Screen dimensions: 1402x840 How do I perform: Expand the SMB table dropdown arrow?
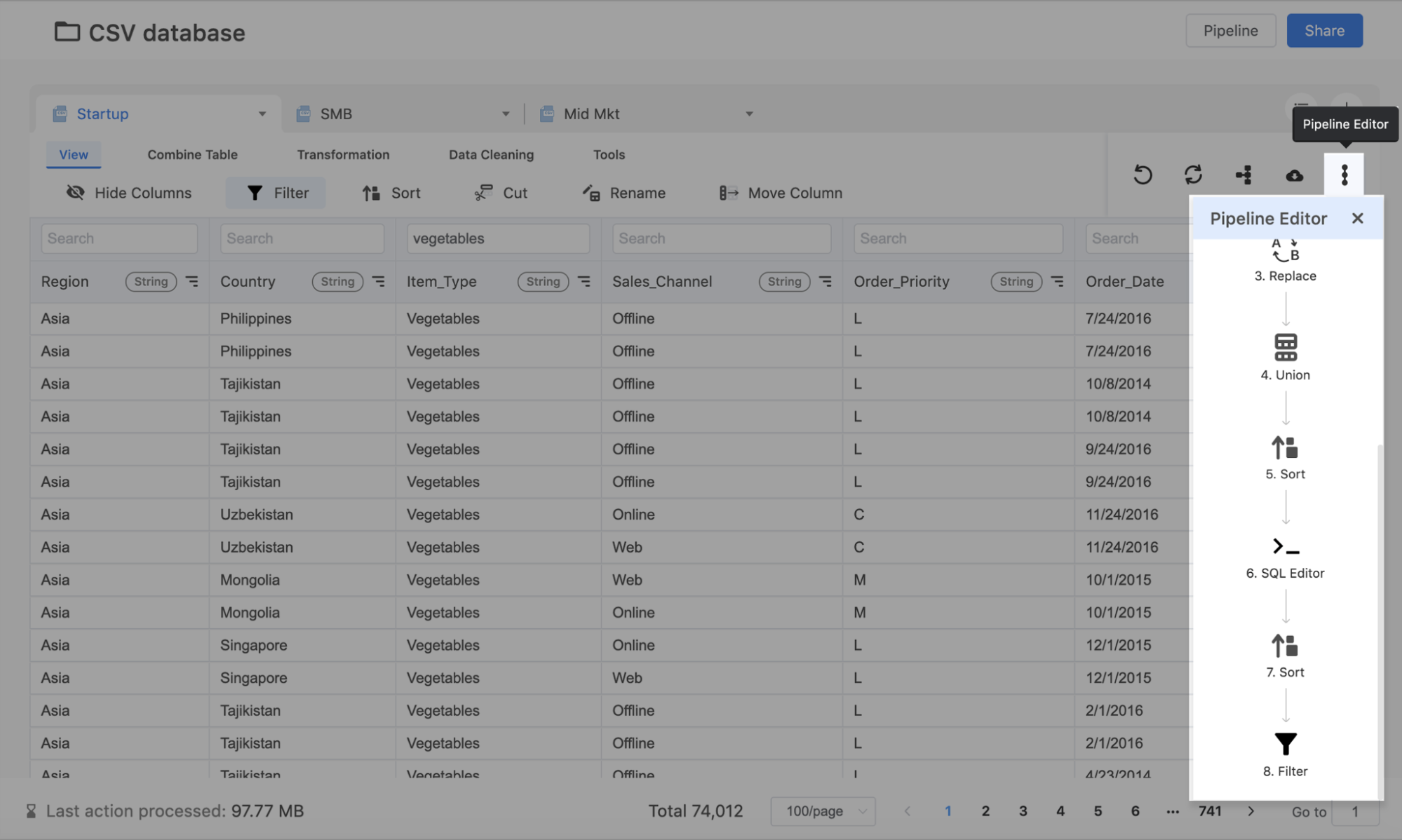click(x=505, y=114)
